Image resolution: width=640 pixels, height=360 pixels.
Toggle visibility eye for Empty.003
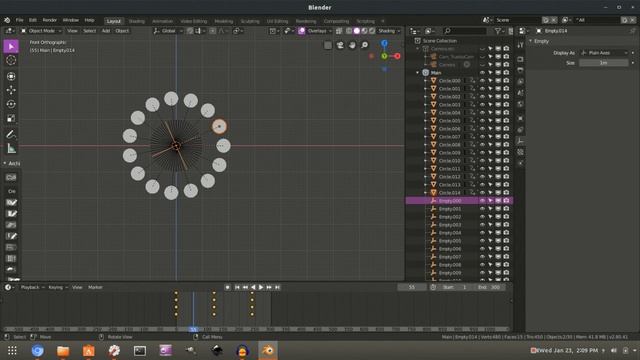point(482,225)
